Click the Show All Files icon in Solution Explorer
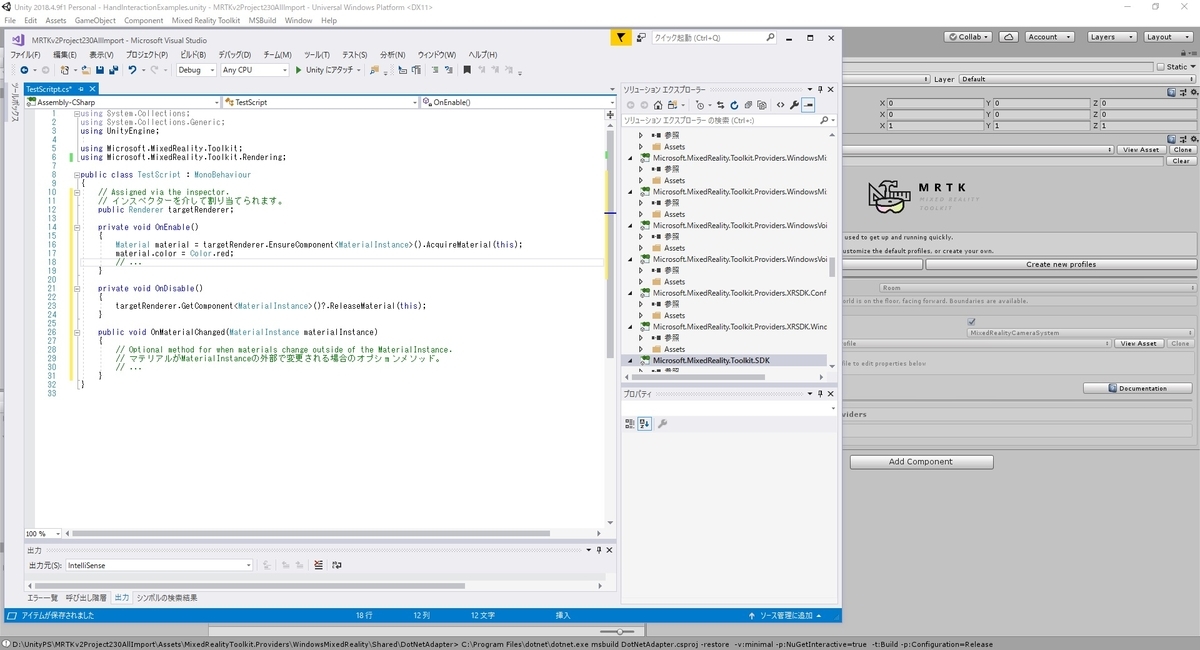This screenshot has width=1200, height=650. (762, 105)
